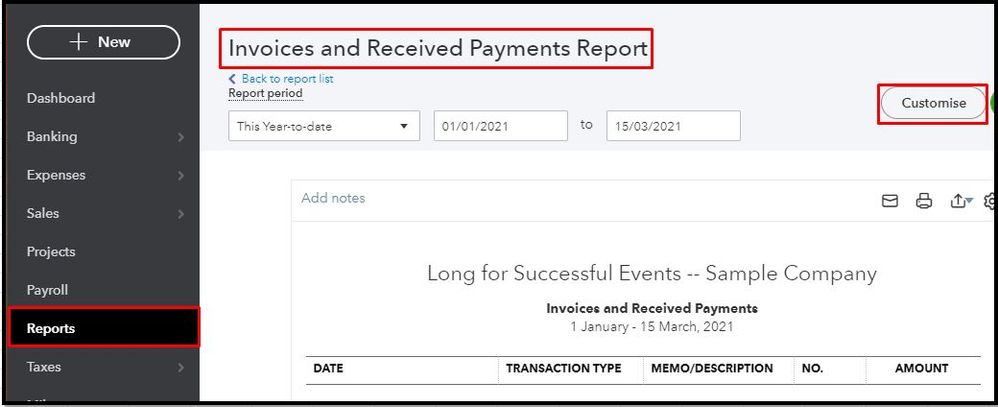Open the Sales menu item
This screenshot has width=998, height=407.
click(x=43, y=213)
